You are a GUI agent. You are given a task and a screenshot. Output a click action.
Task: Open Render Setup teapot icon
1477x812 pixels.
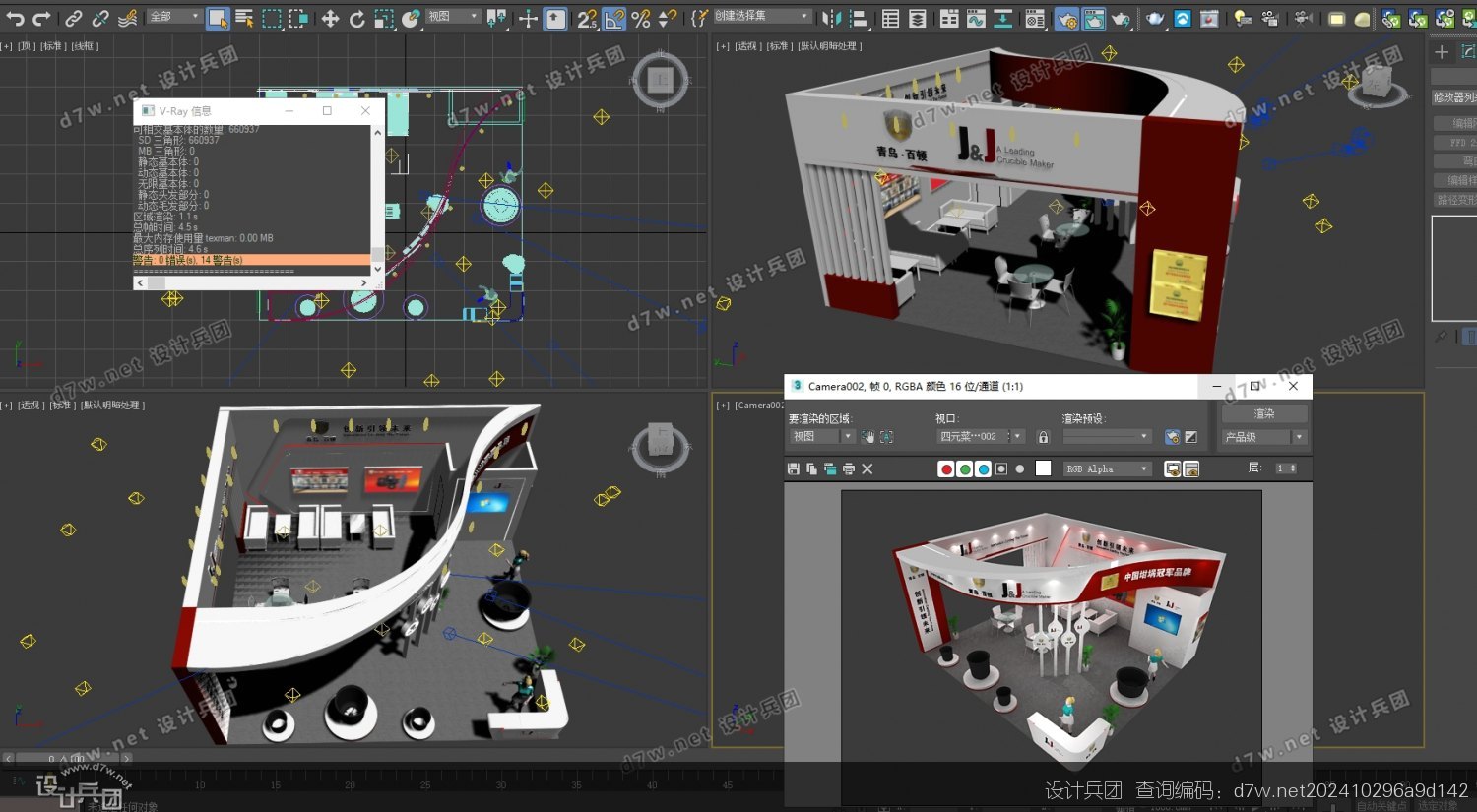[1066, 19]
